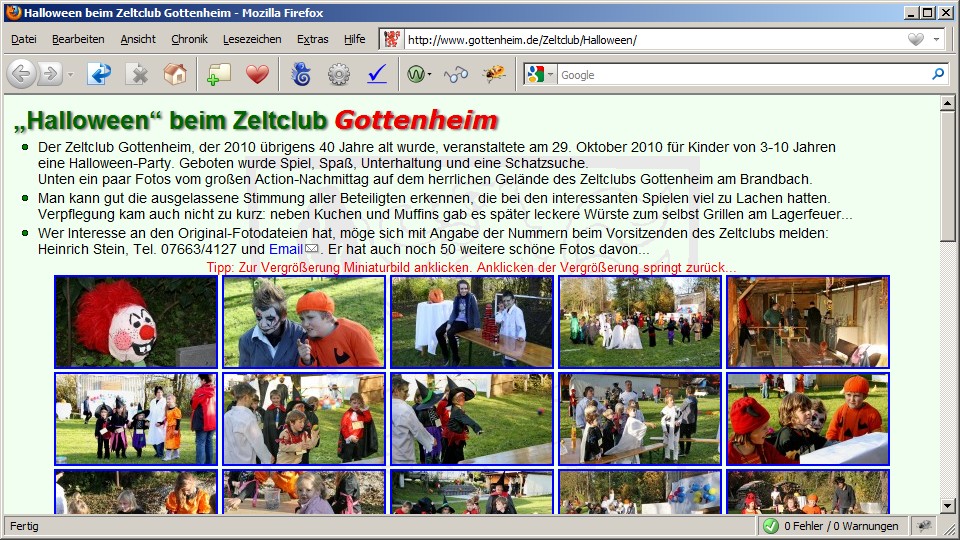Viewport: 960px width, 540px height.
Task: Click the eyeglasses icon in toolbar
Action: pyautogui.click(x=456, y=74)
